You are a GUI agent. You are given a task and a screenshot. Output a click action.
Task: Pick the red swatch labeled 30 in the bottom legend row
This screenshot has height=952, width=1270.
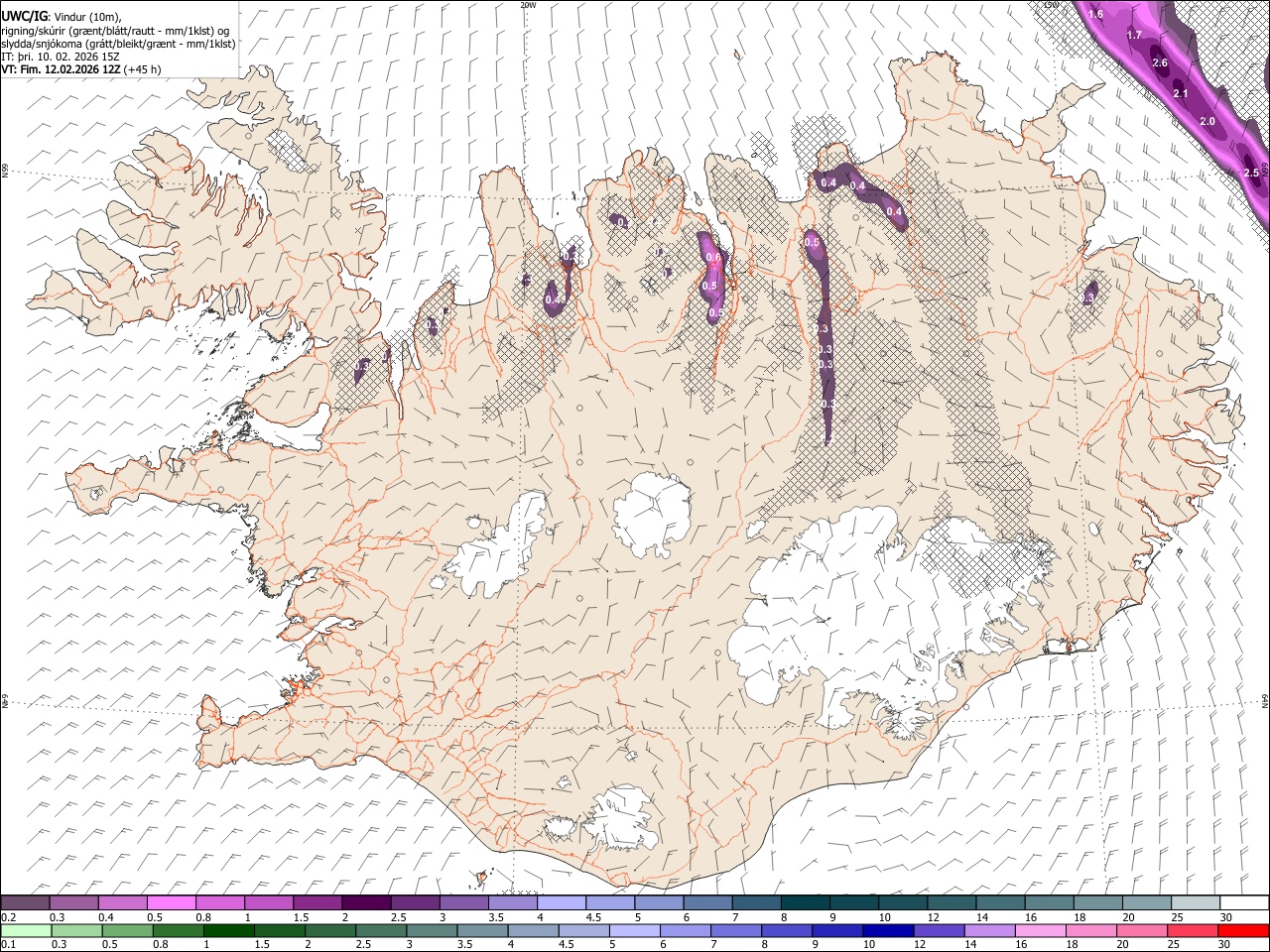point(1243,930)
